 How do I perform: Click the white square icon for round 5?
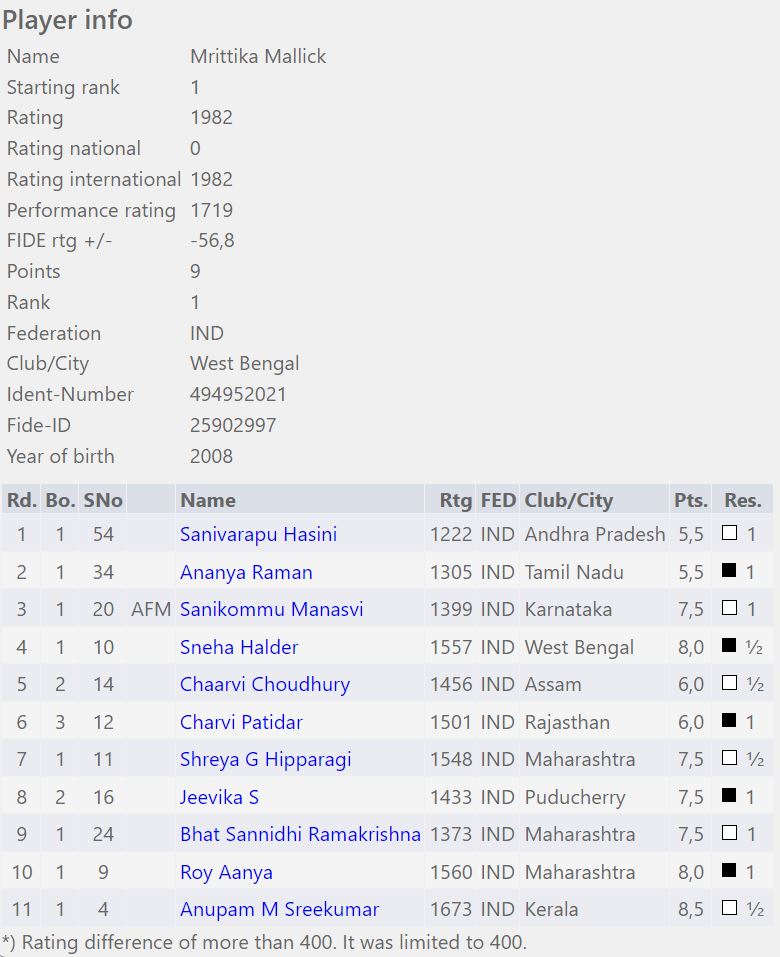(729, 683)
